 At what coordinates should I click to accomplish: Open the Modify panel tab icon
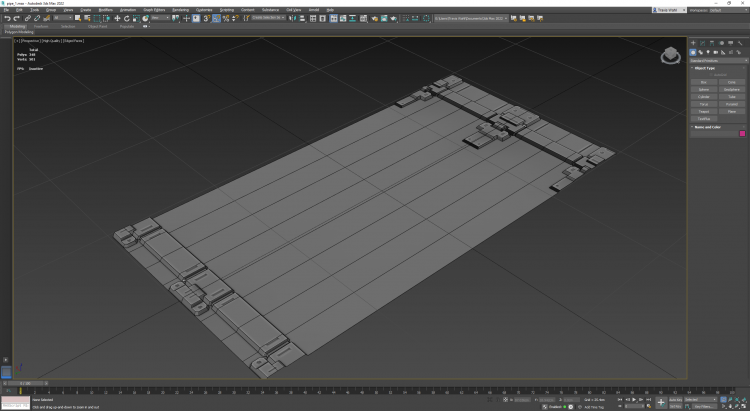702,43
